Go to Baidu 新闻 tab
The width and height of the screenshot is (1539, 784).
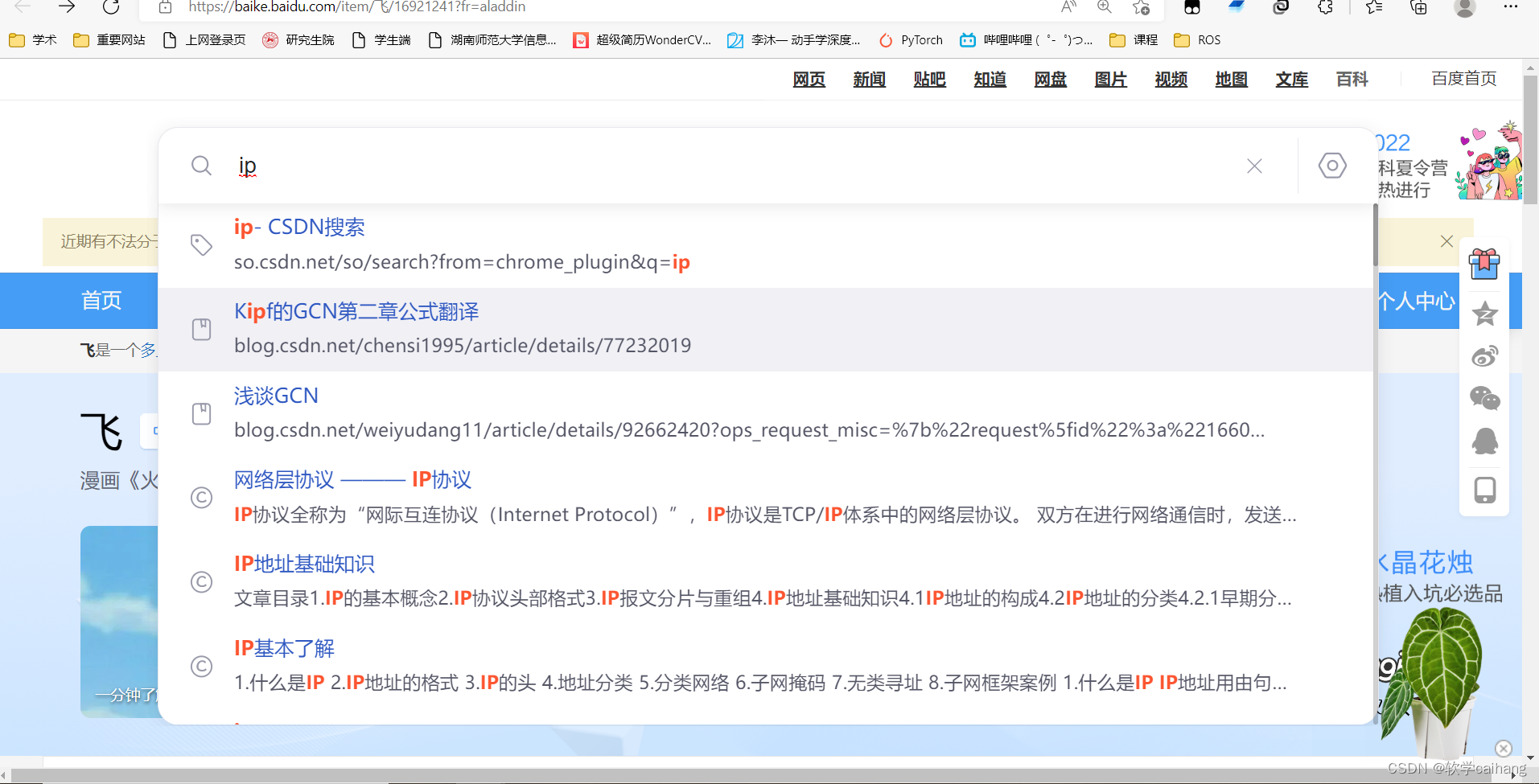click(869, 79)
